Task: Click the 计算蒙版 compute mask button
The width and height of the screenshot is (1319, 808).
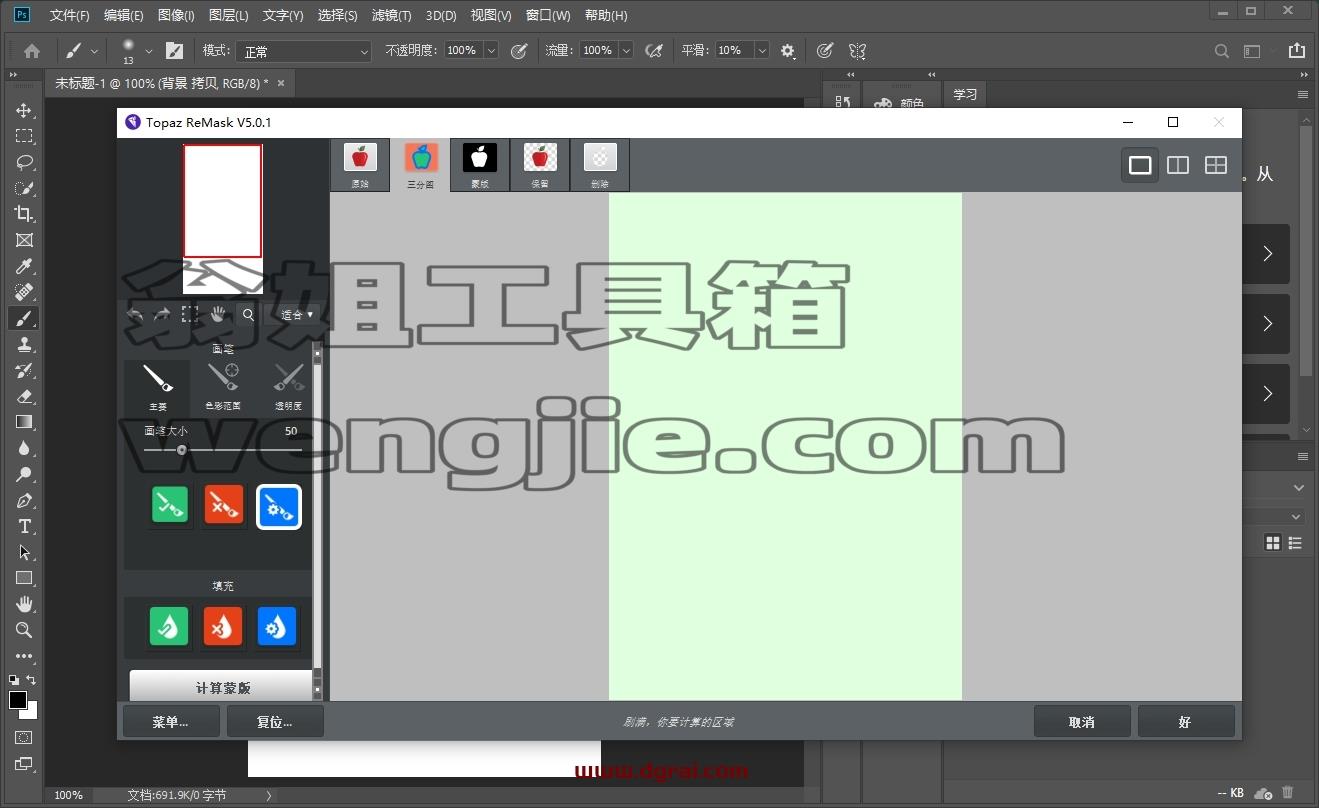Action: pyautogui.click(x=222, y=687)
